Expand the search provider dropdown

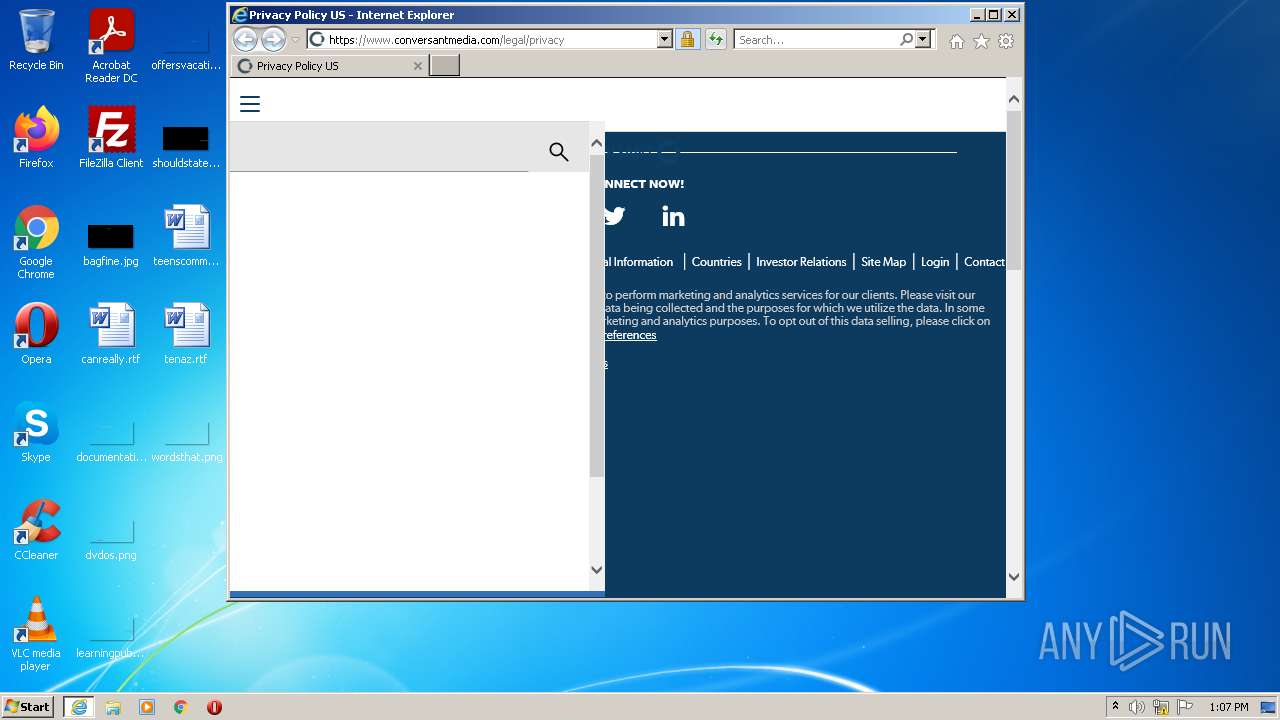[922, 39]
